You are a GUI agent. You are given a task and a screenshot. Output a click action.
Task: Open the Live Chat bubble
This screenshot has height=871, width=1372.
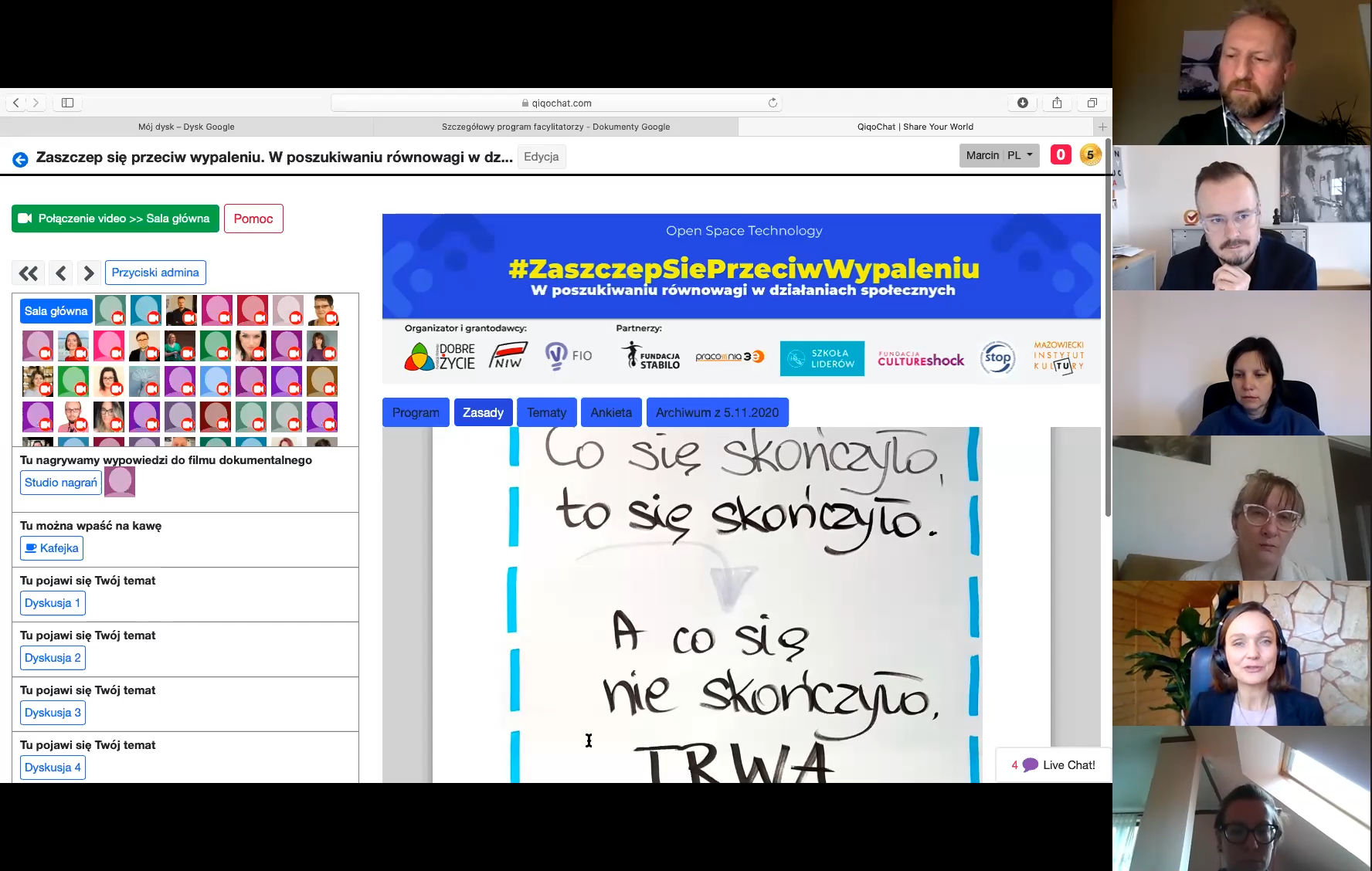(x=1054, y=765)
